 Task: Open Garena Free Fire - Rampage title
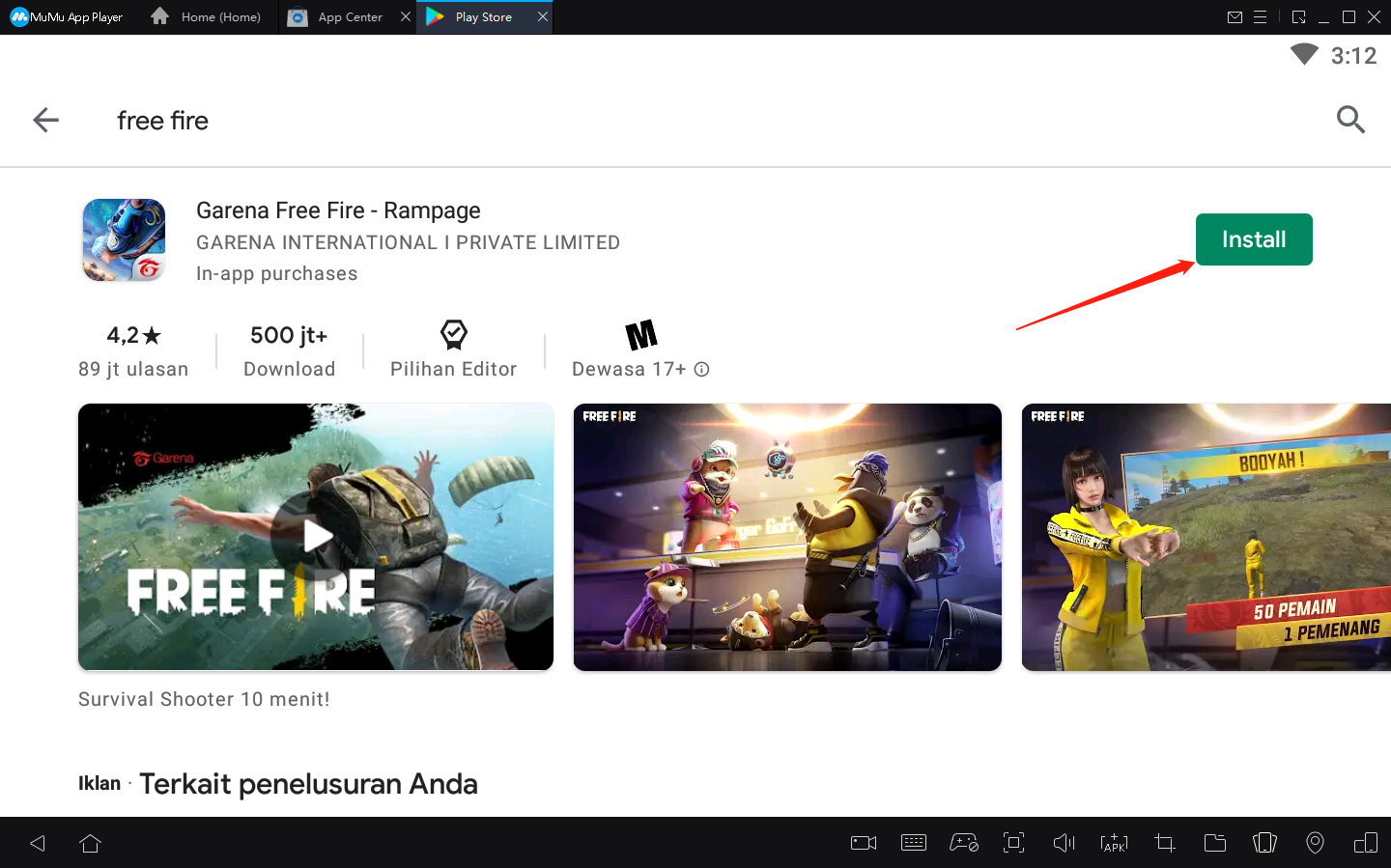pyautogui.click(x=338, y=210)
